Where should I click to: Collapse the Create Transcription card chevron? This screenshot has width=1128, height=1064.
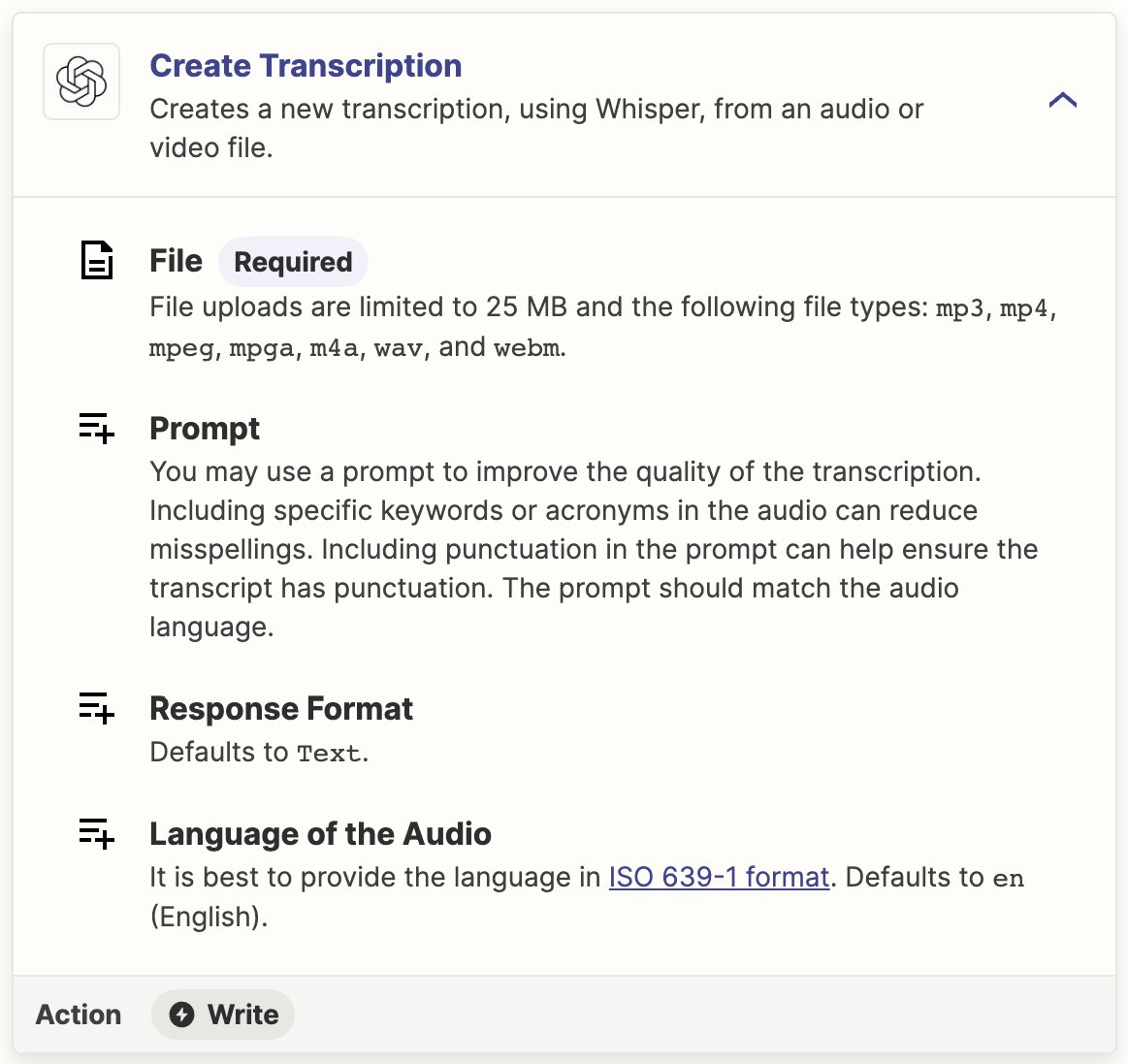[x=1063, y=99]
